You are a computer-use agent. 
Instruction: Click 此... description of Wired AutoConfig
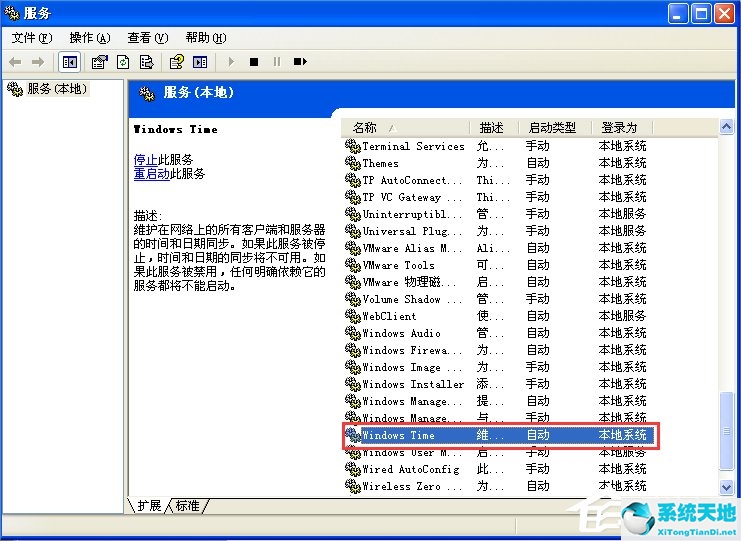click(491, 469)
